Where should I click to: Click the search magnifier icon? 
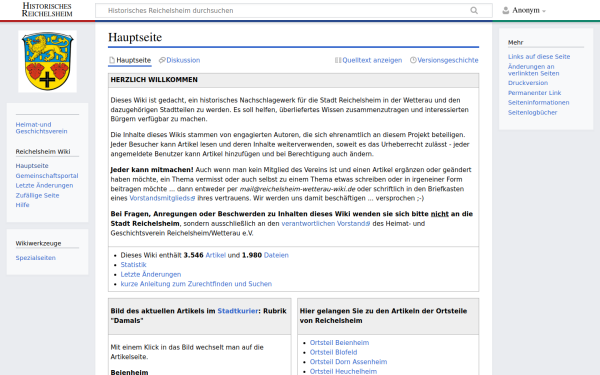pyautogui.click(x=474, y=10)
